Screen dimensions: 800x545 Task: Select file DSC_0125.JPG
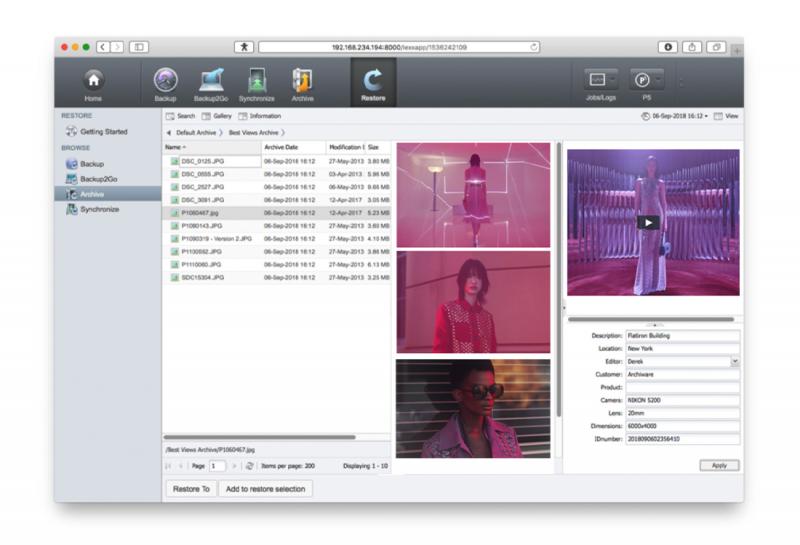tap(277, 161)
